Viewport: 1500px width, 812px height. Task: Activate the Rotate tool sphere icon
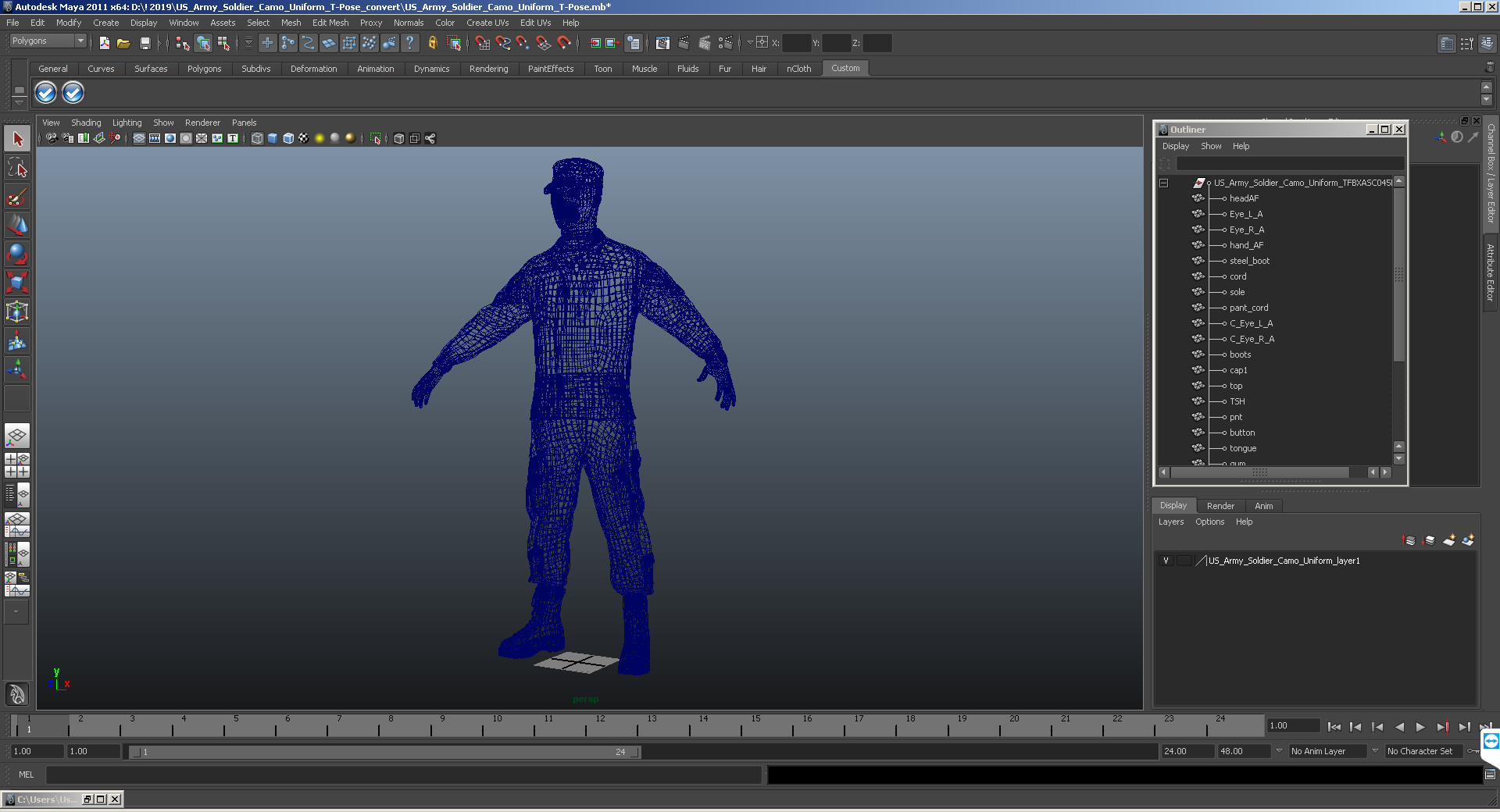pos(17,254)
